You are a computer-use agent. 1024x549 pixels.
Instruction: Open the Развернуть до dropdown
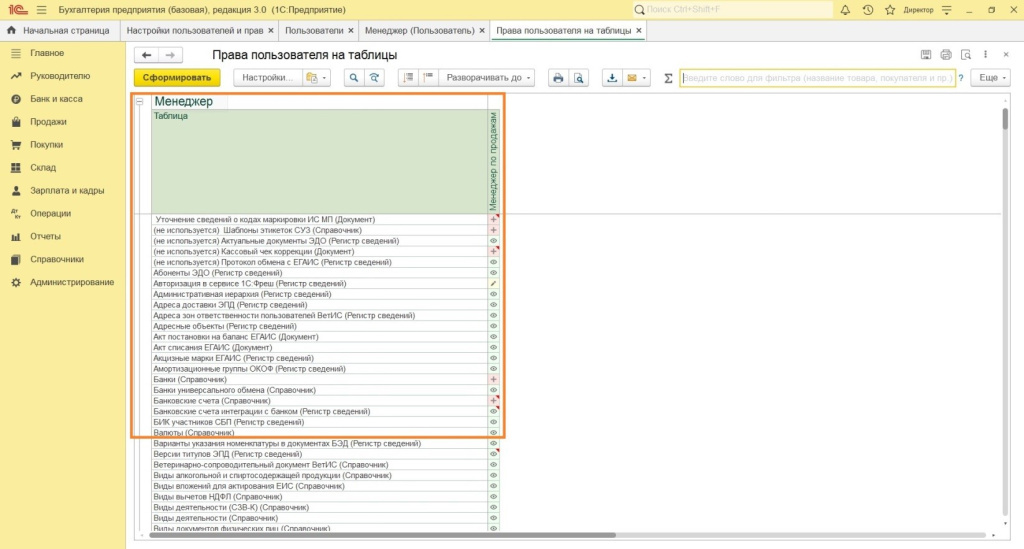488,78
